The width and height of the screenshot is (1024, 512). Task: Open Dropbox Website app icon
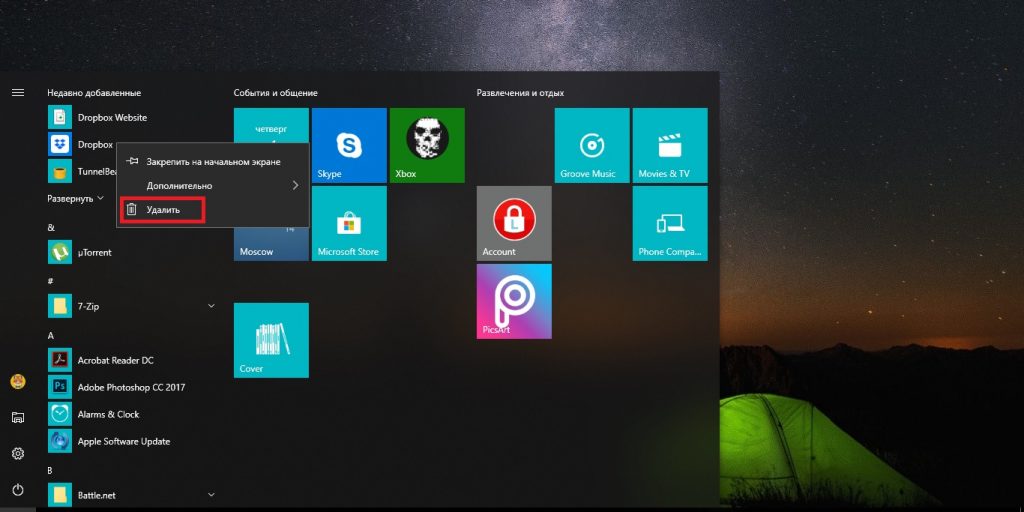[x=60, y=118]
